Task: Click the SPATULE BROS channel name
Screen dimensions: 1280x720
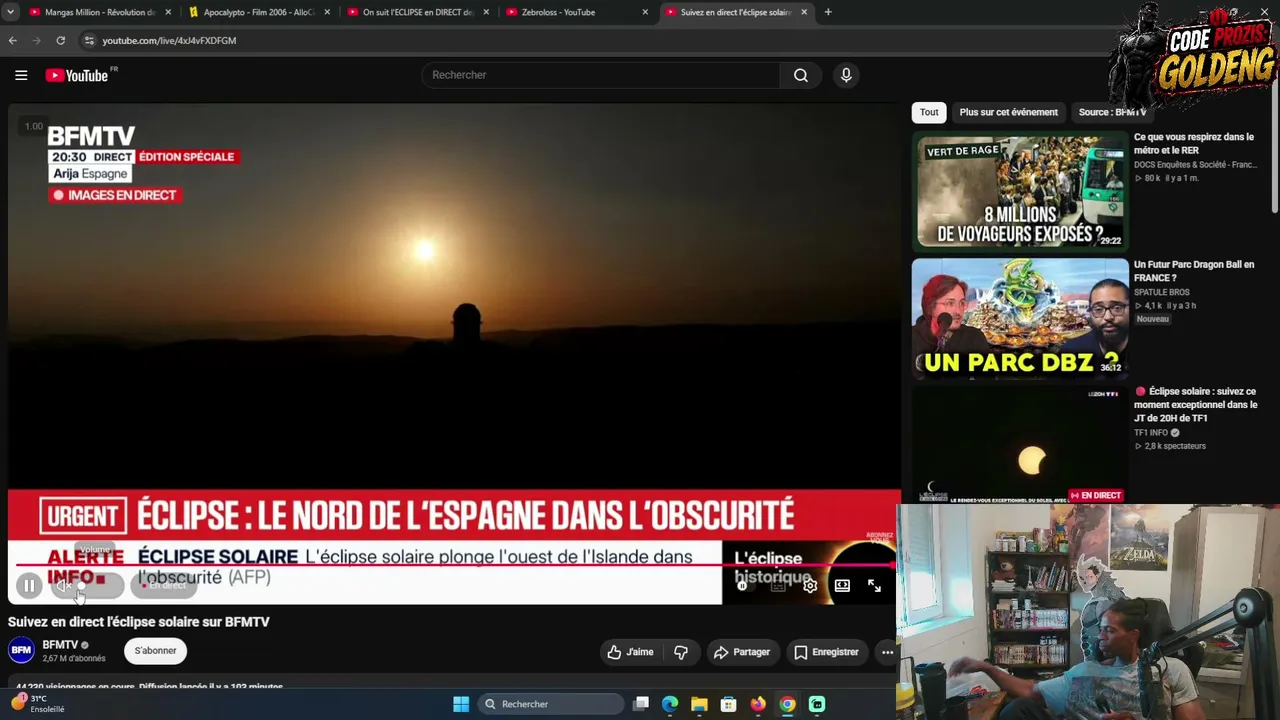Action: click(1162, 292)
